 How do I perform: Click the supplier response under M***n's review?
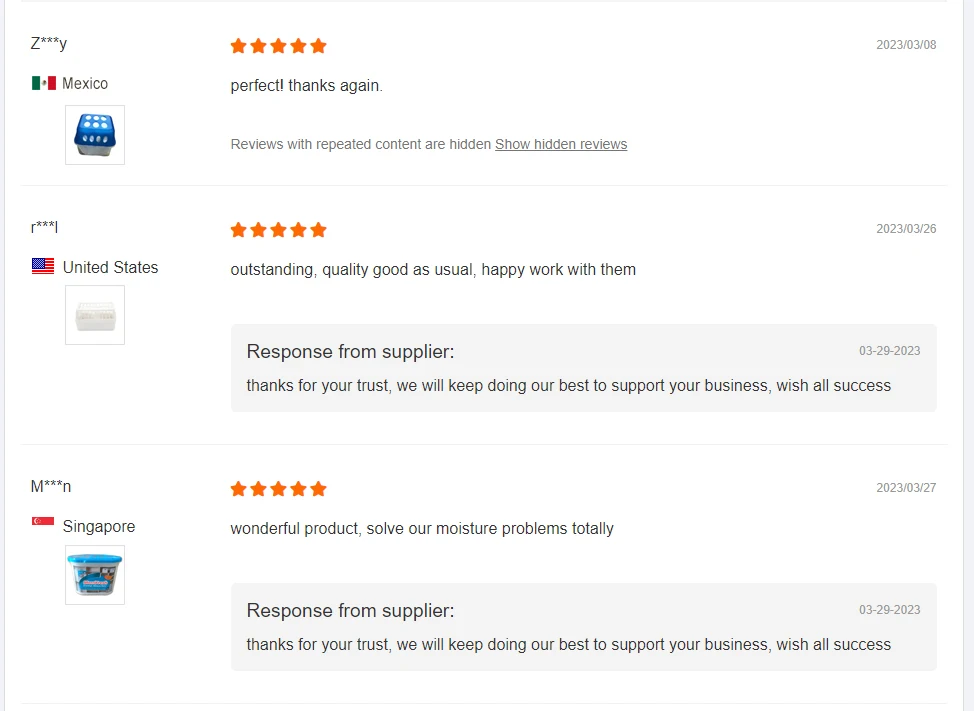(568, 644)
